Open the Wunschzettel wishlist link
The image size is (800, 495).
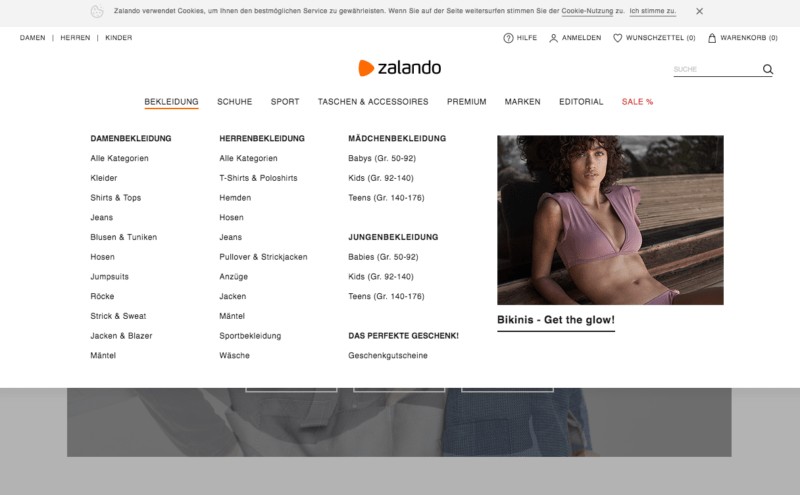point(660,38)
